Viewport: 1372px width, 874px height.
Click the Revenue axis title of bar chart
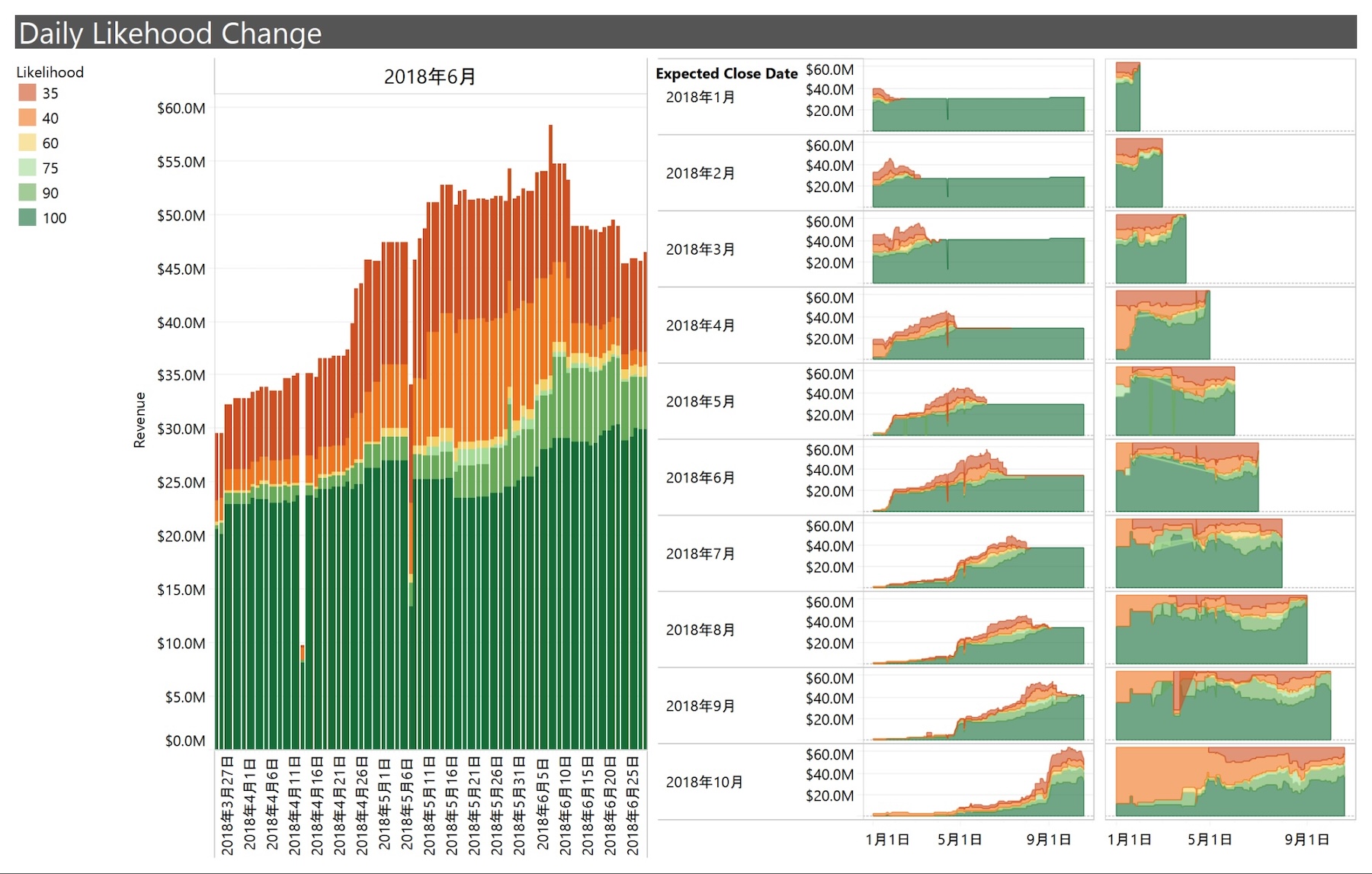click(x=139, y=420)
